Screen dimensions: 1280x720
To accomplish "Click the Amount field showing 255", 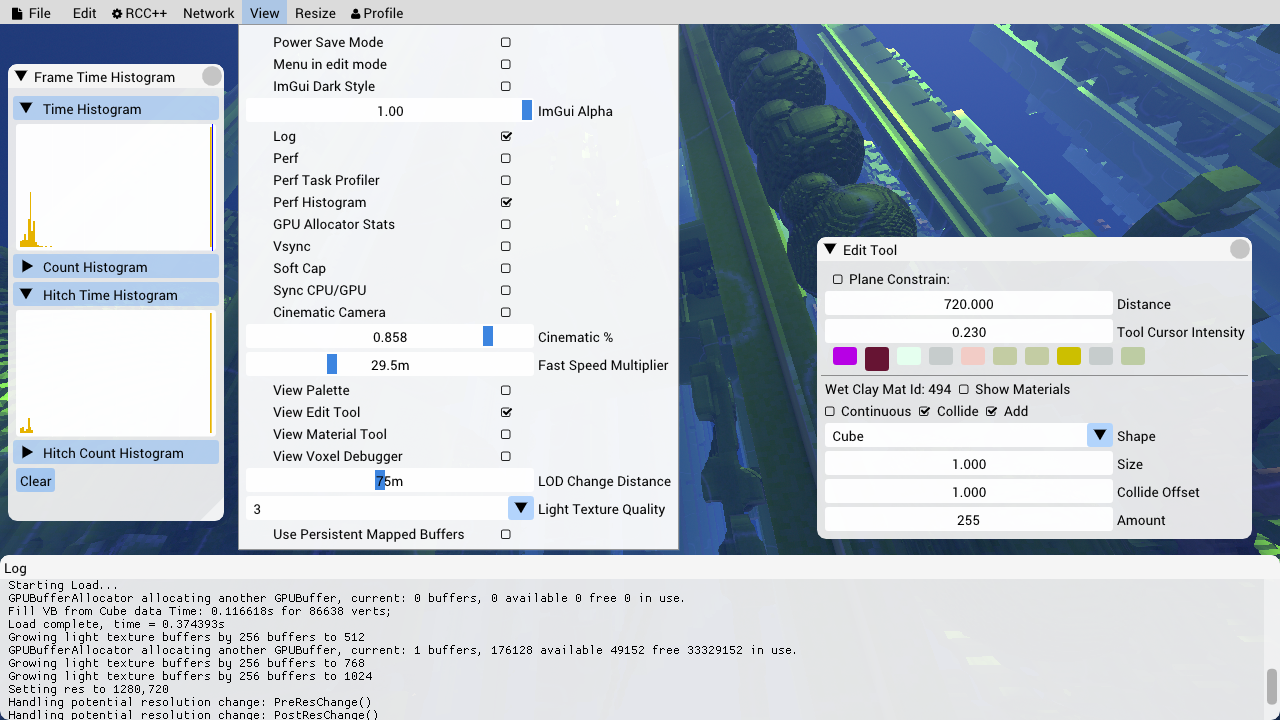I will pos(968,520).
